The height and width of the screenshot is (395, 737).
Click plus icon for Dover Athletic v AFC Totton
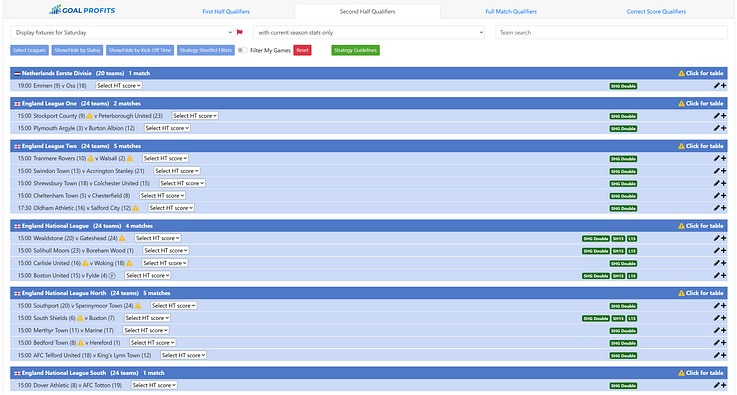[723, 385]
